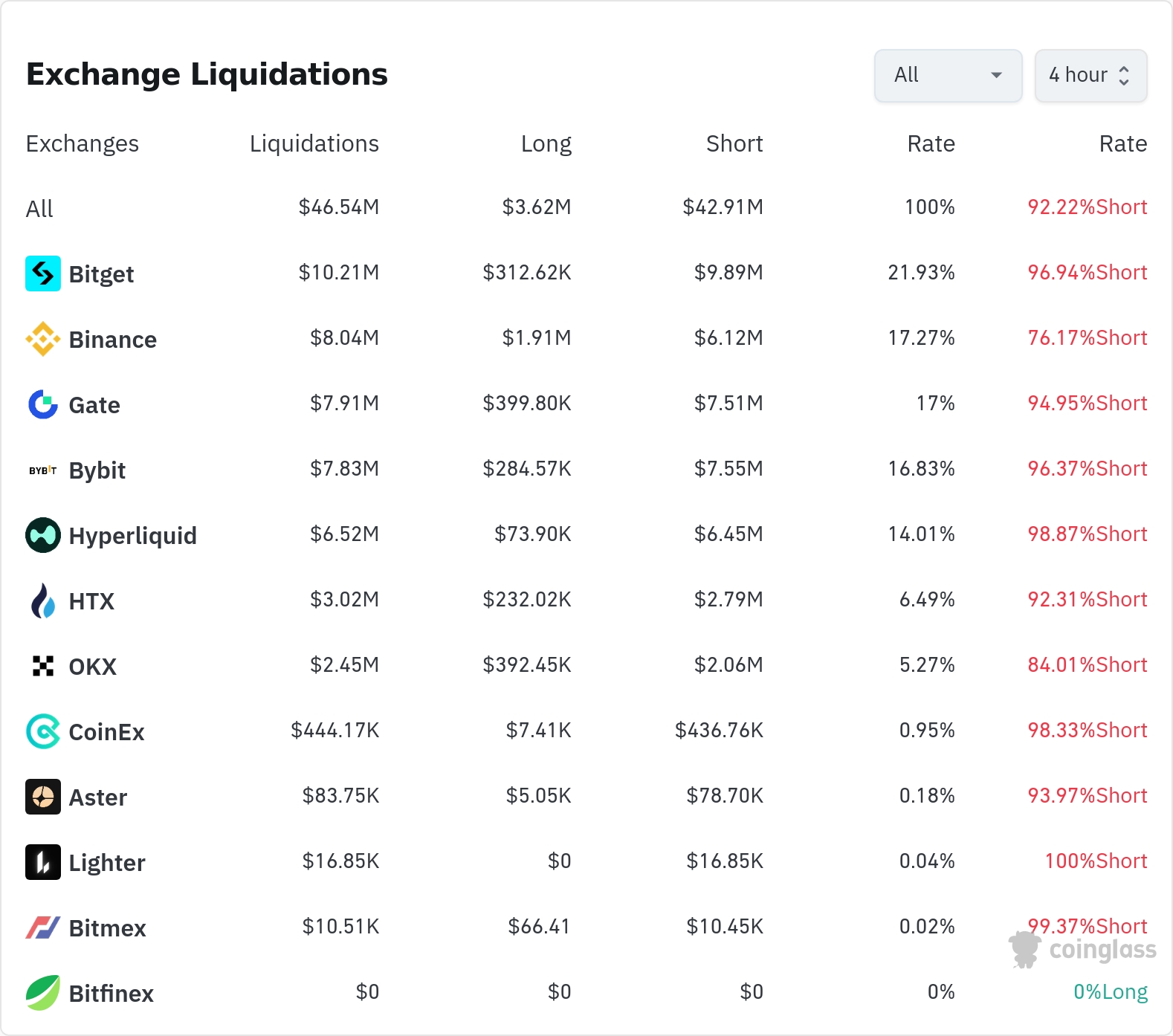Screen dimensions: 1173x1036
Task: Click the Bitget exchange logo icon
Action: click(x=43, y=273)
